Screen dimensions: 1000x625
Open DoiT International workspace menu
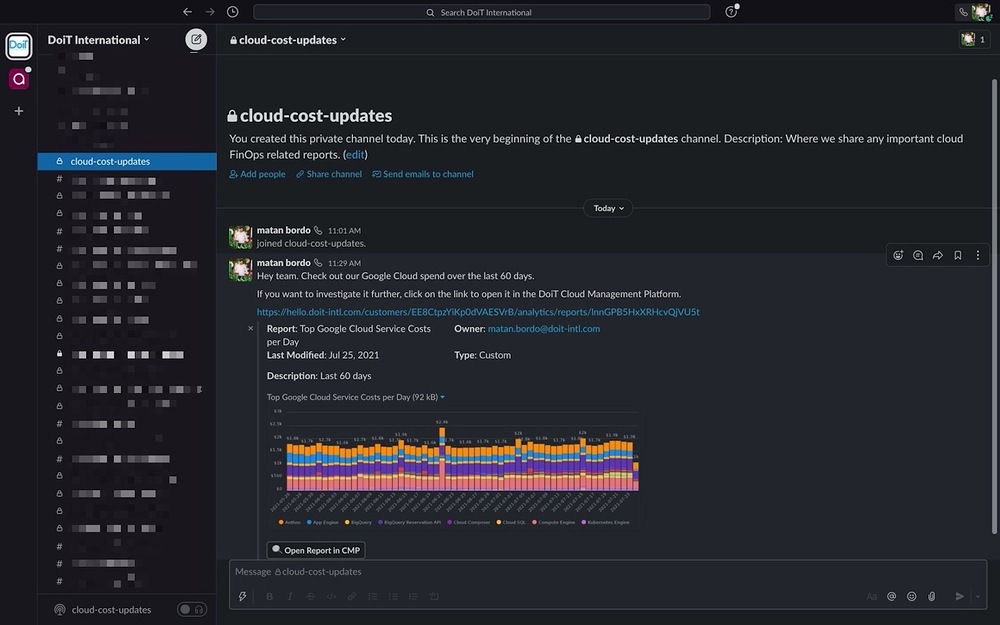point(98,40)
